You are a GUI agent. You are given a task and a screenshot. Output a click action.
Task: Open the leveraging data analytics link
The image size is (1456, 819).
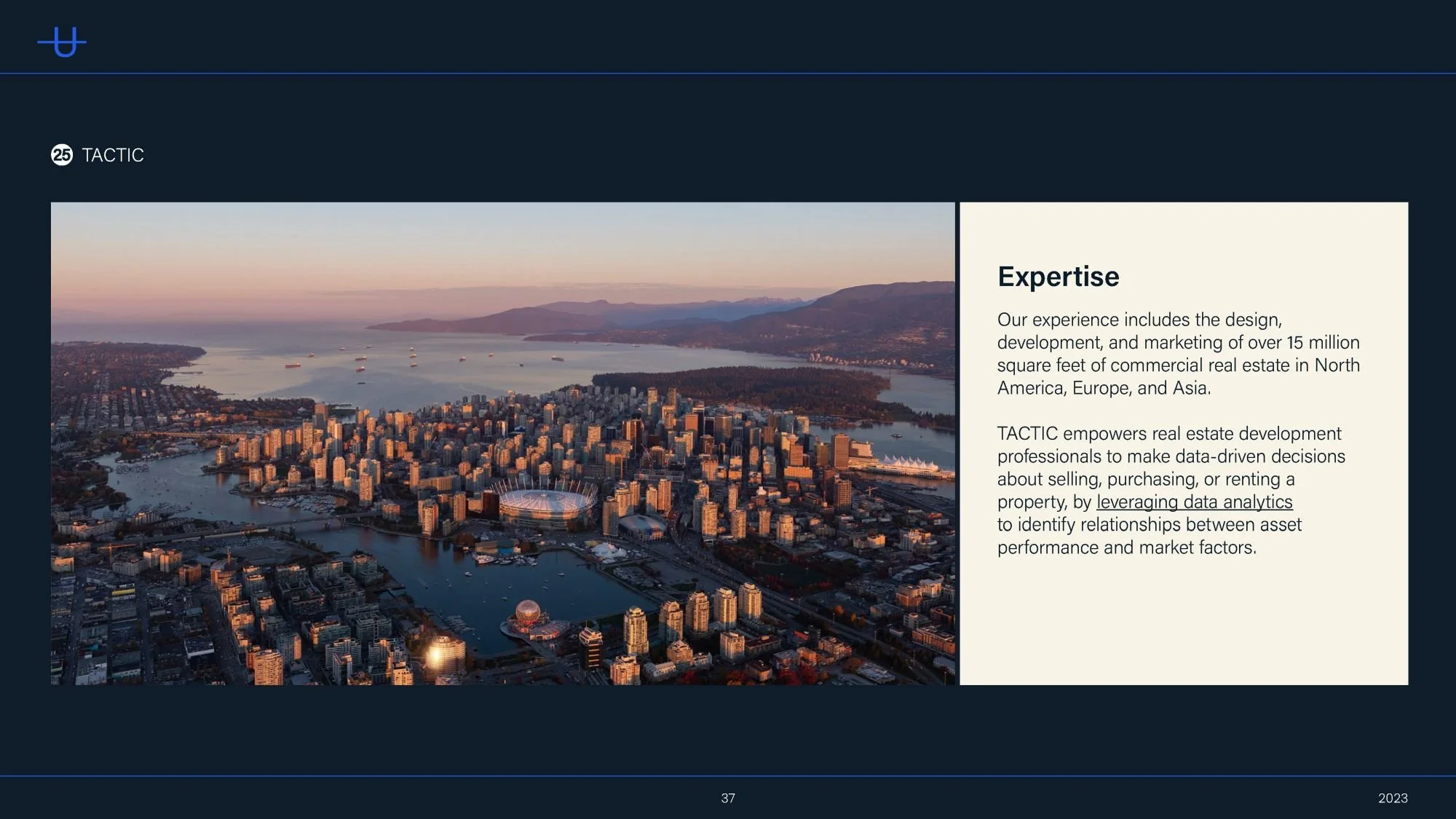point(1194,502)
